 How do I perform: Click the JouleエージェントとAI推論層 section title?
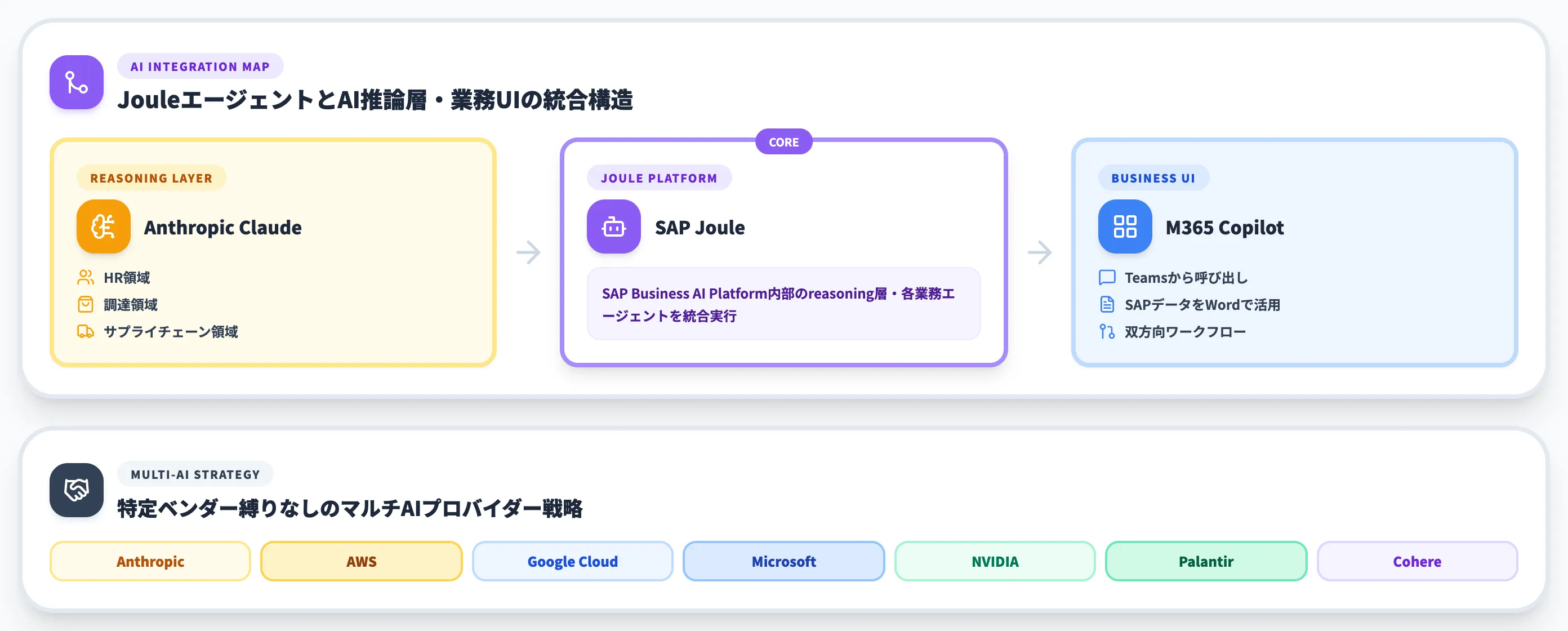click(375, 100)
